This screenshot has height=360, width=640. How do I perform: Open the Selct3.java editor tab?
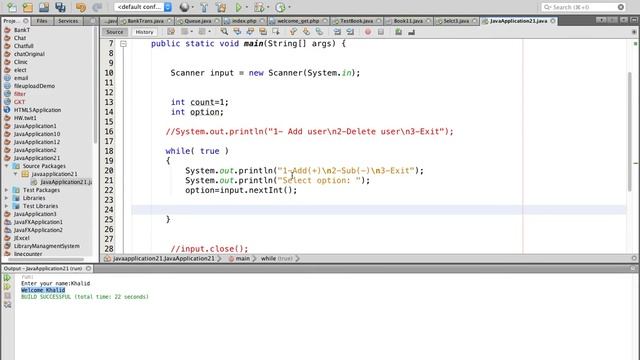[456, 21]
